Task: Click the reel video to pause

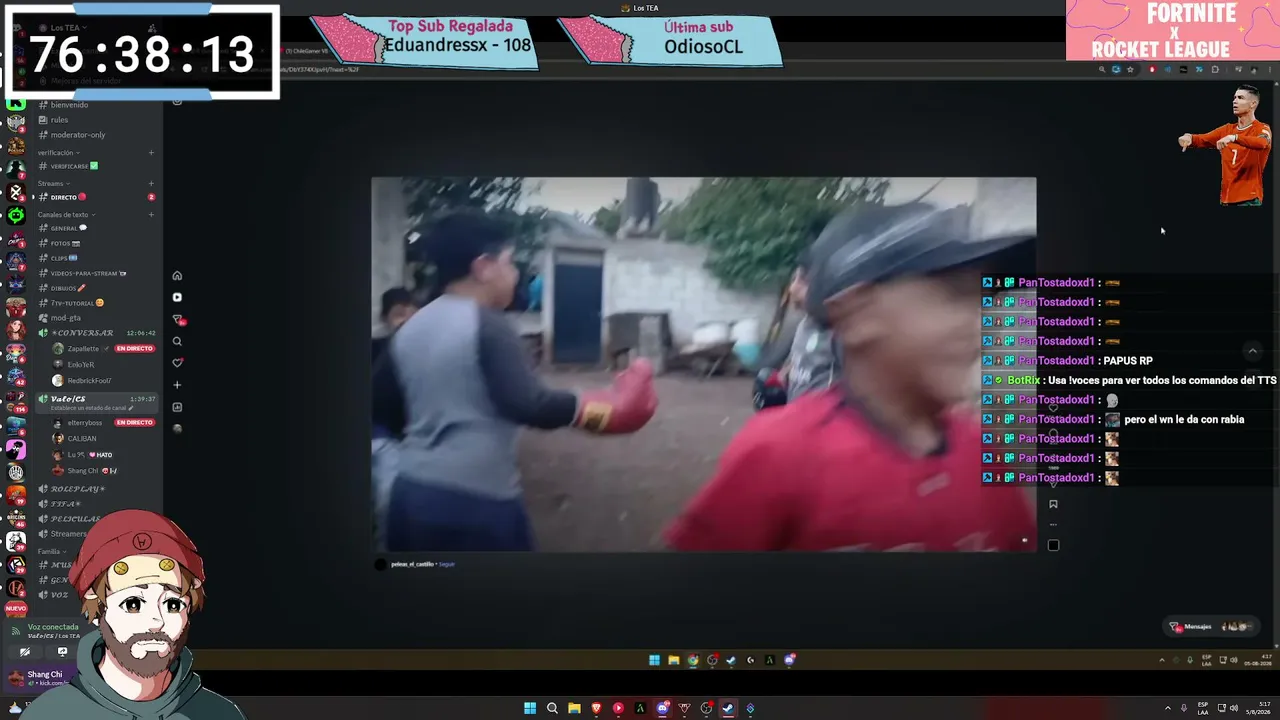Action: 704,364
